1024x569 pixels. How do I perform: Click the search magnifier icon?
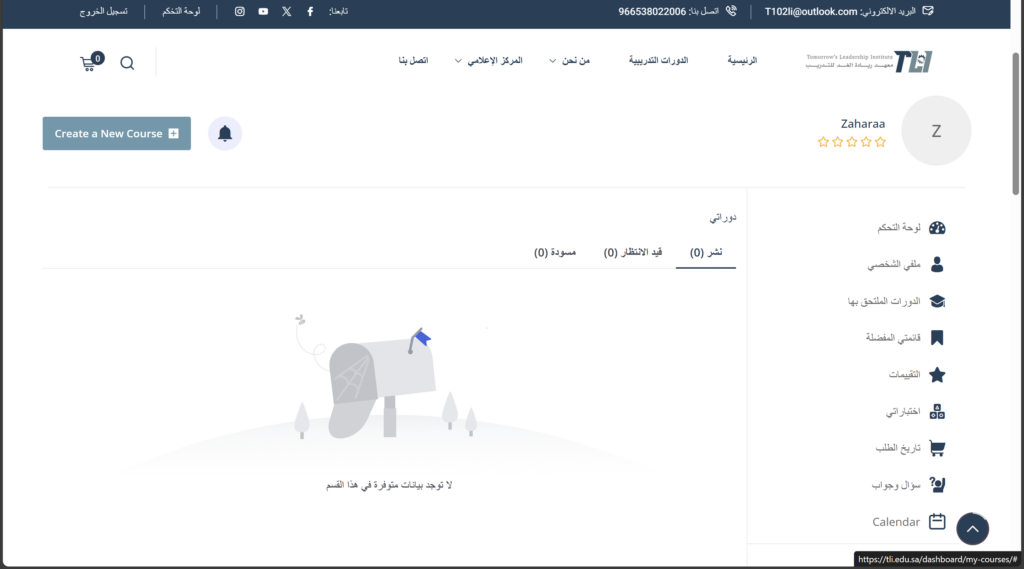pyautogui.click(x=127, y=63)
